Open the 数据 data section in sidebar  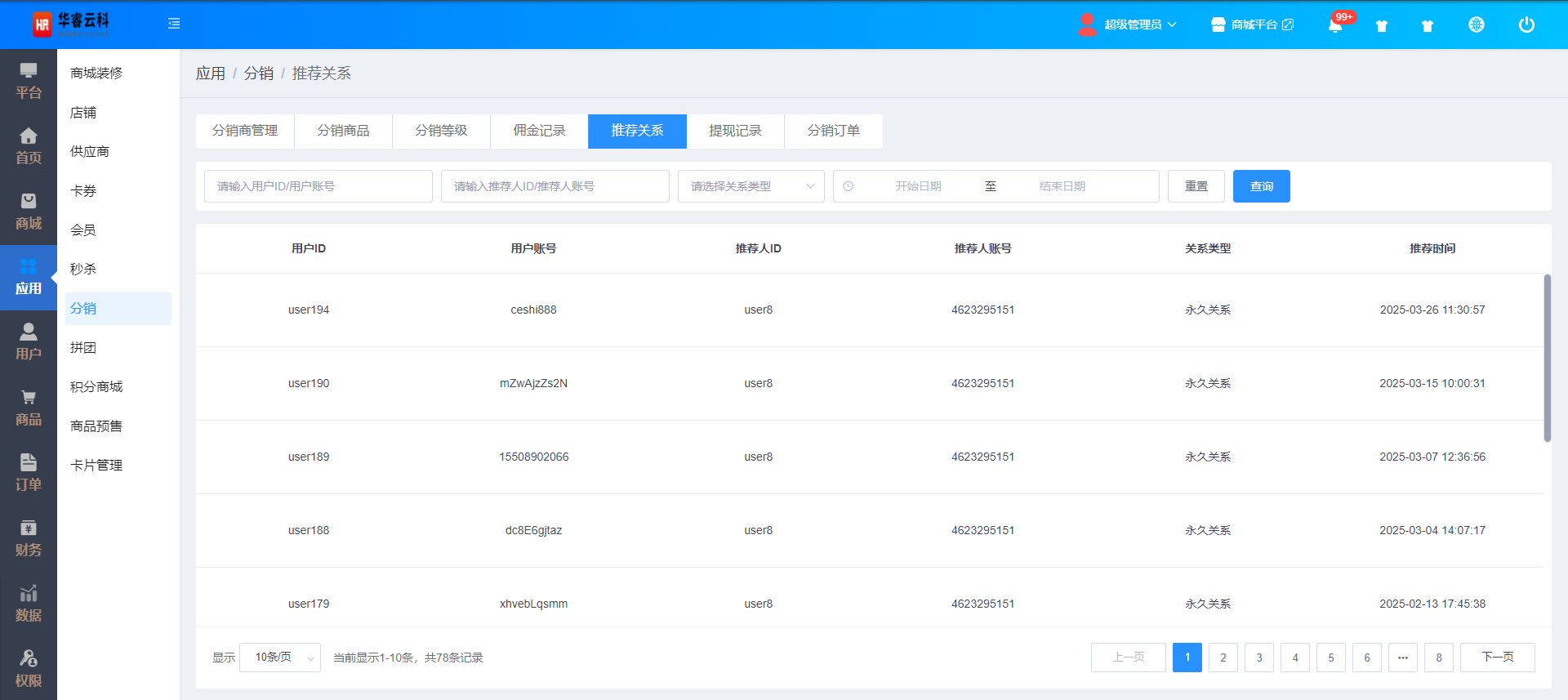coord(29,604)
